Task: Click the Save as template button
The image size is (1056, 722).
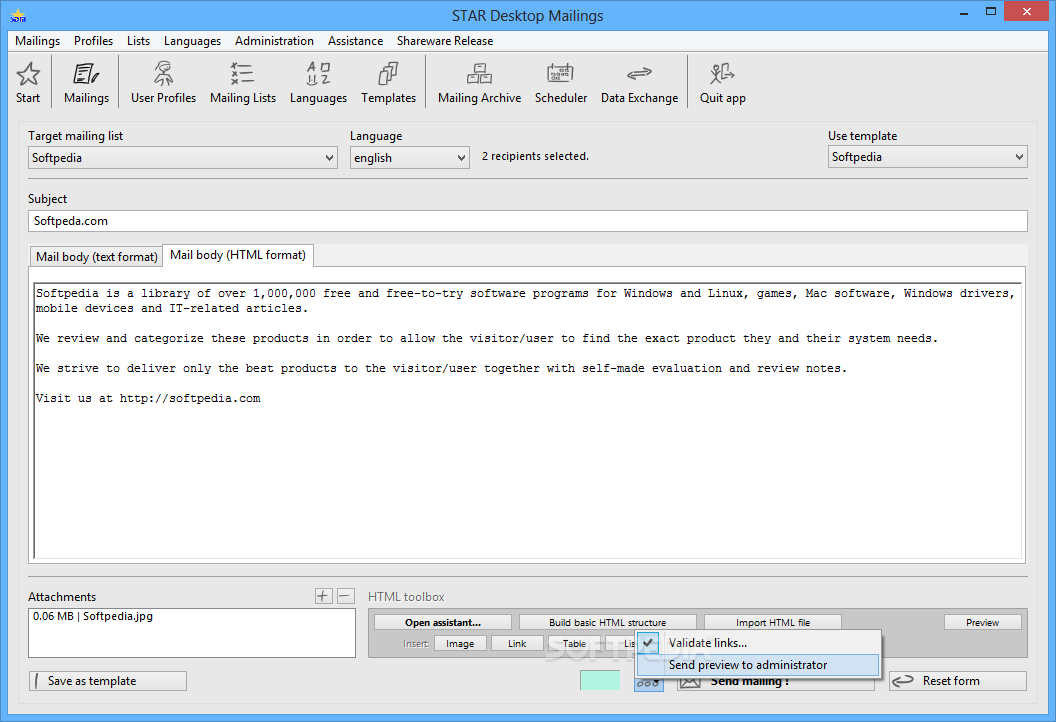Action: [108, 681]
